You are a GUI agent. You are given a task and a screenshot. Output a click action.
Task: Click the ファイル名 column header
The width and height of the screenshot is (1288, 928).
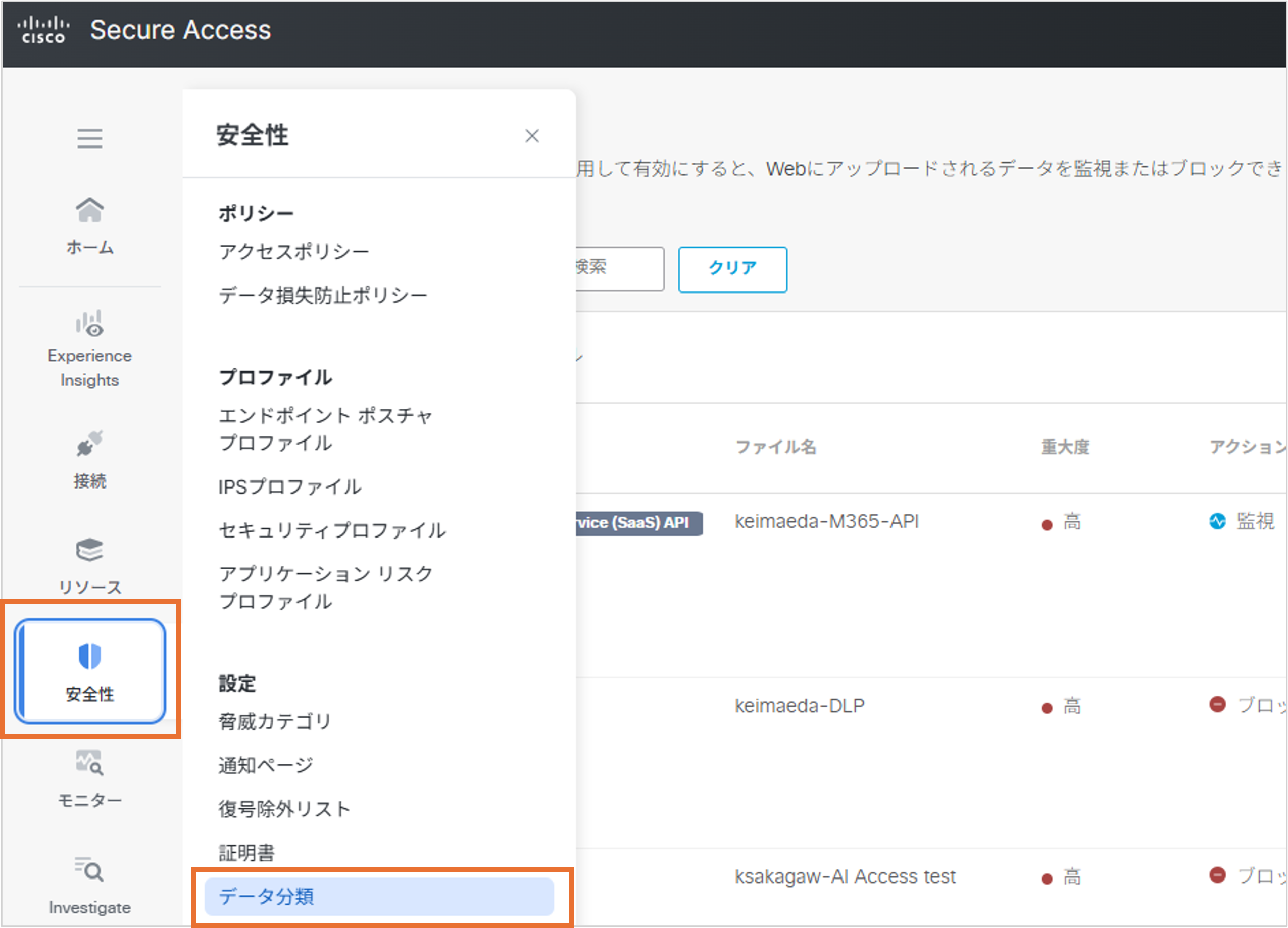pyautogui.click(x=776, y=447)
